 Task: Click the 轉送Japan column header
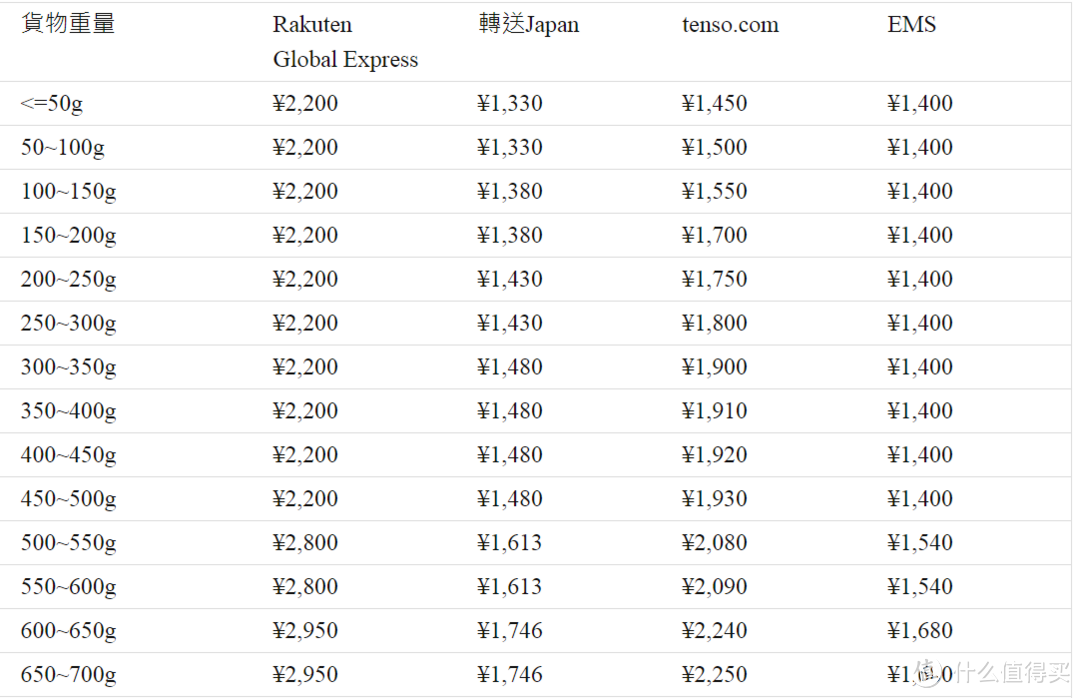(x=528, y=24)
